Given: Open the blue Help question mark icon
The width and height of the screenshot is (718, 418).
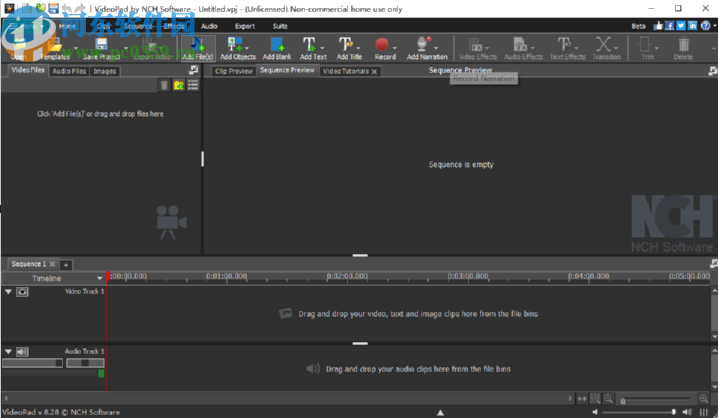Looking at the screenshot, I should [x=705, y=26].
